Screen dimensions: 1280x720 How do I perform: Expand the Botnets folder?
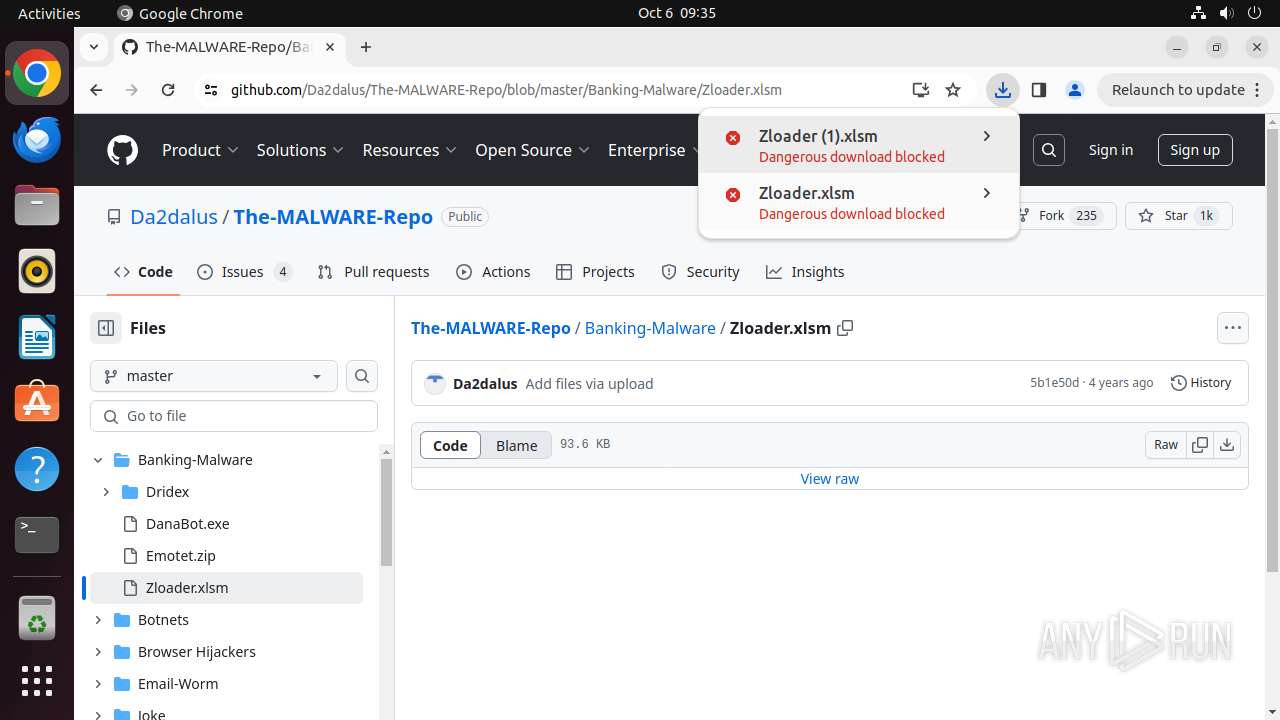pos(98,620)
